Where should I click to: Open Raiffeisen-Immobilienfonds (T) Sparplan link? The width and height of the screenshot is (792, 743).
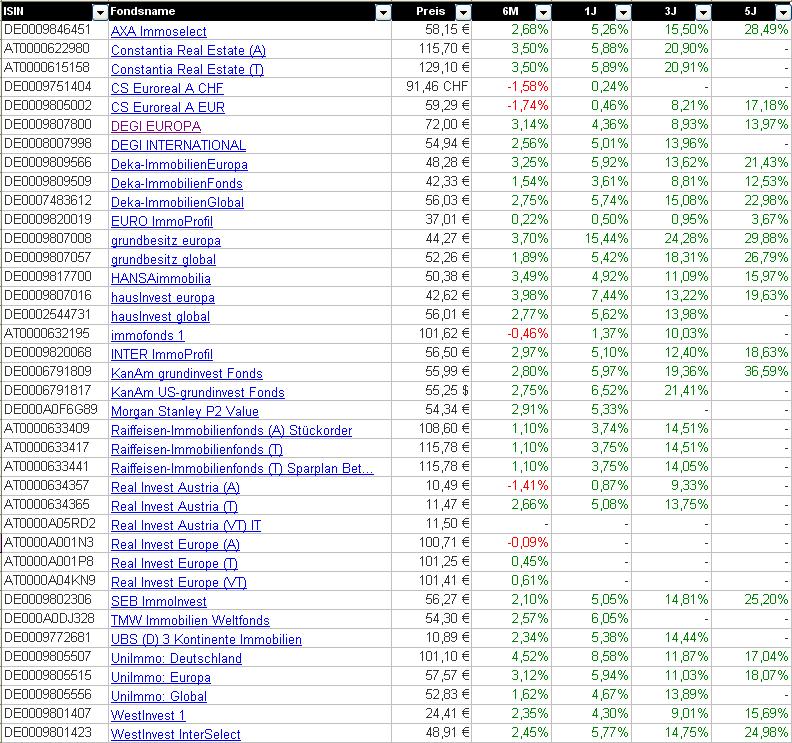coord(242,469)
